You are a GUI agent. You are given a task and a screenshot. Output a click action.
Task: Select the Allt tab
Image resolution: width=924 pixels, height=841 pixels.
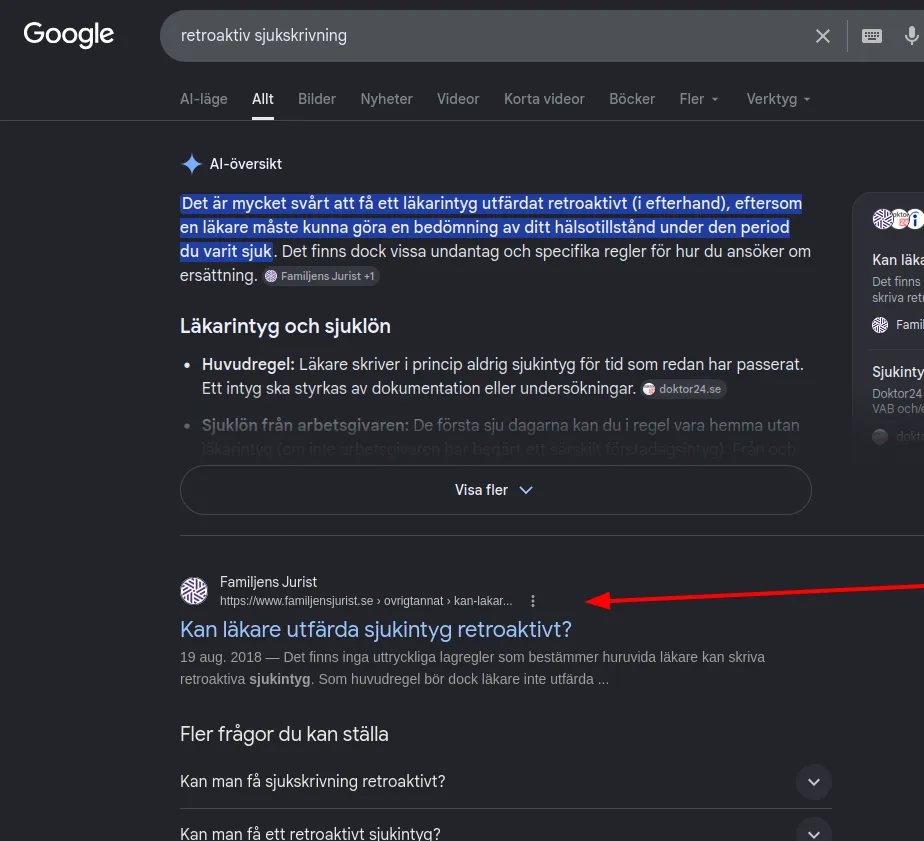[x=263, y=99]
